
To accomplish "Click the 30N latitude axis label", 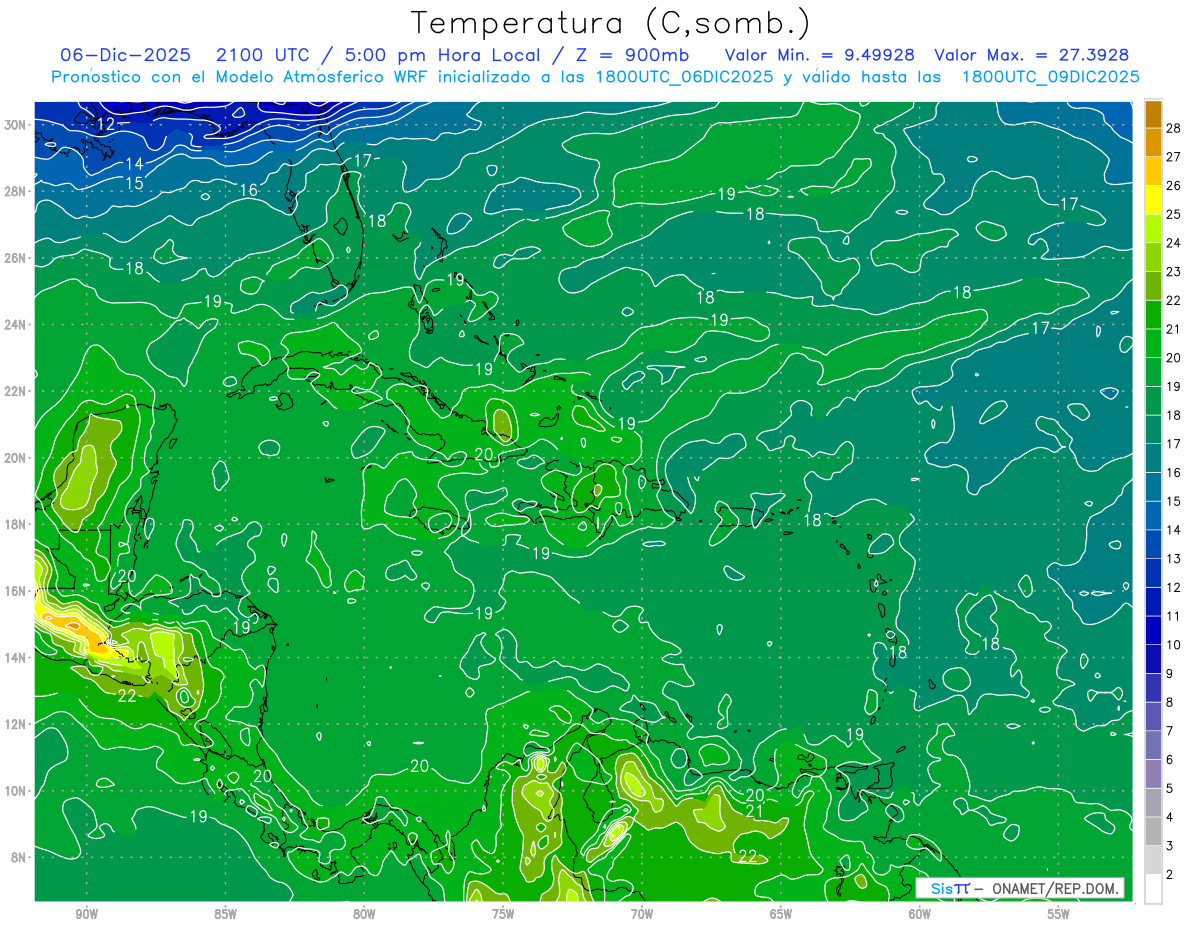I will tap(15, 125).
